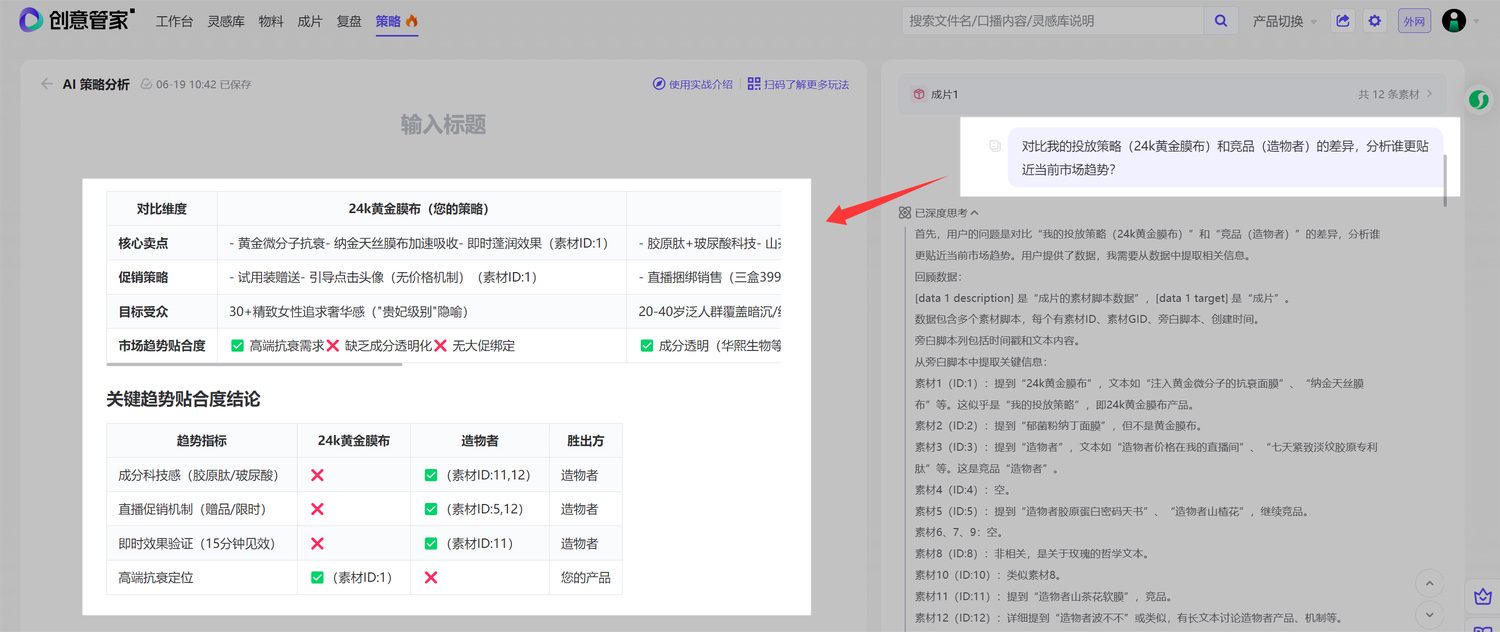Click the （素材ID:1）cell in 高端抗衰定位 row
The image size is (1500, 632).
tap(354, 577)
